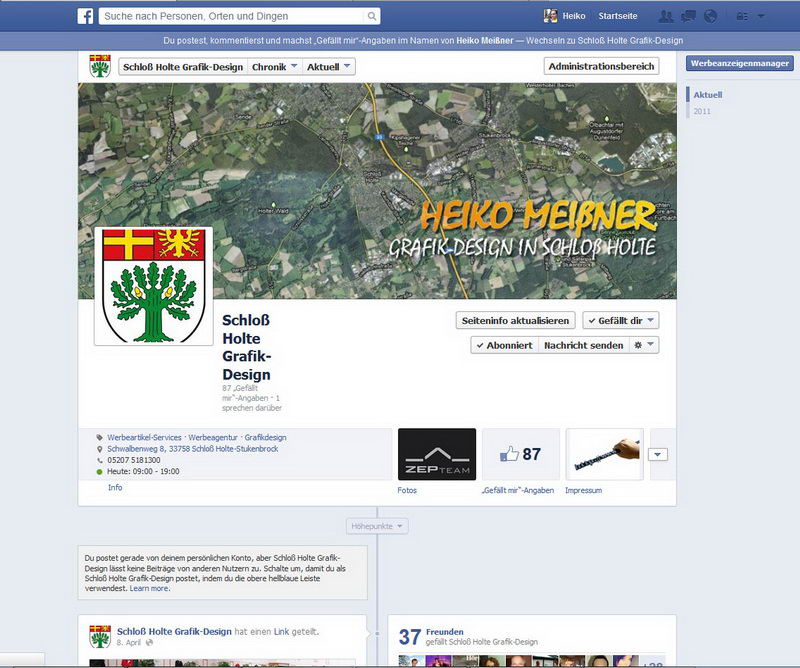Image resolution: width=800 pixels, height=668 pixels.
Task: Jump to 2011 in timeline sidebar
Action: [x=702, y=111]
